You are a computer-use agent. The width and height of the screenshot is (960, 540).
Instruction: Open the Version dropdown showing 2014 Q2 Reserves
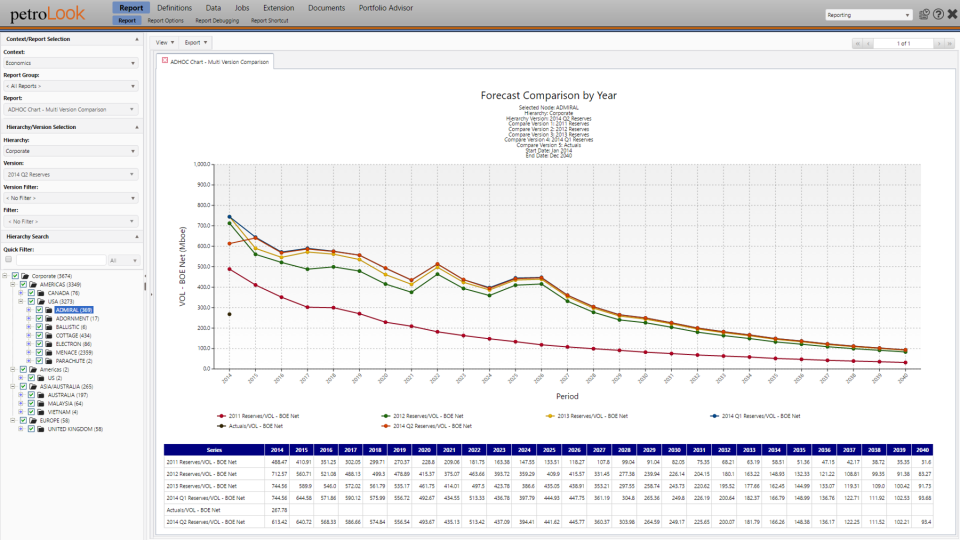pyautogui.click(x=70, y=174)
